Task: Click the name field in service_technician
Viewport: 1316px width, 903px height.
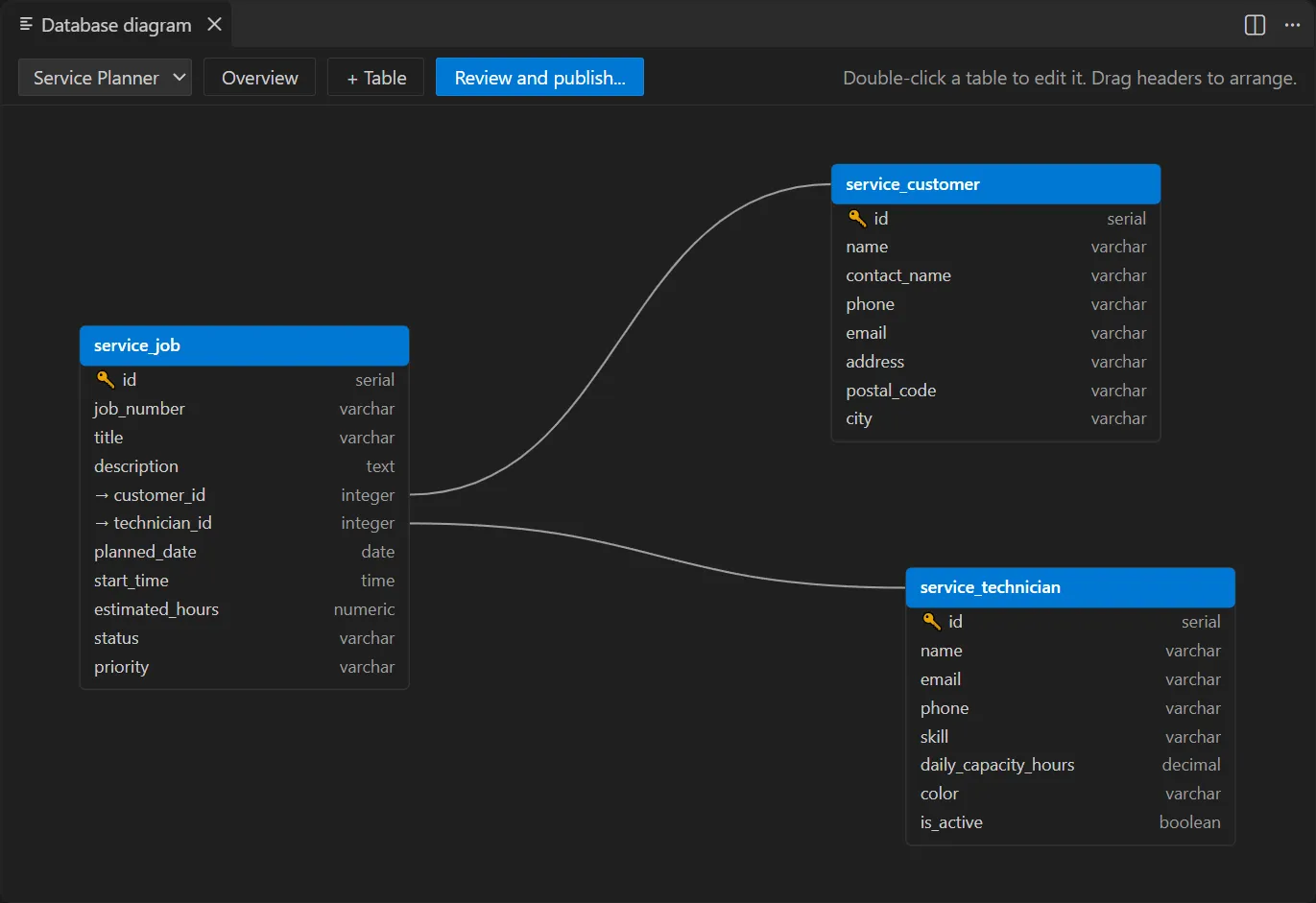Action: coord(1070,651)
